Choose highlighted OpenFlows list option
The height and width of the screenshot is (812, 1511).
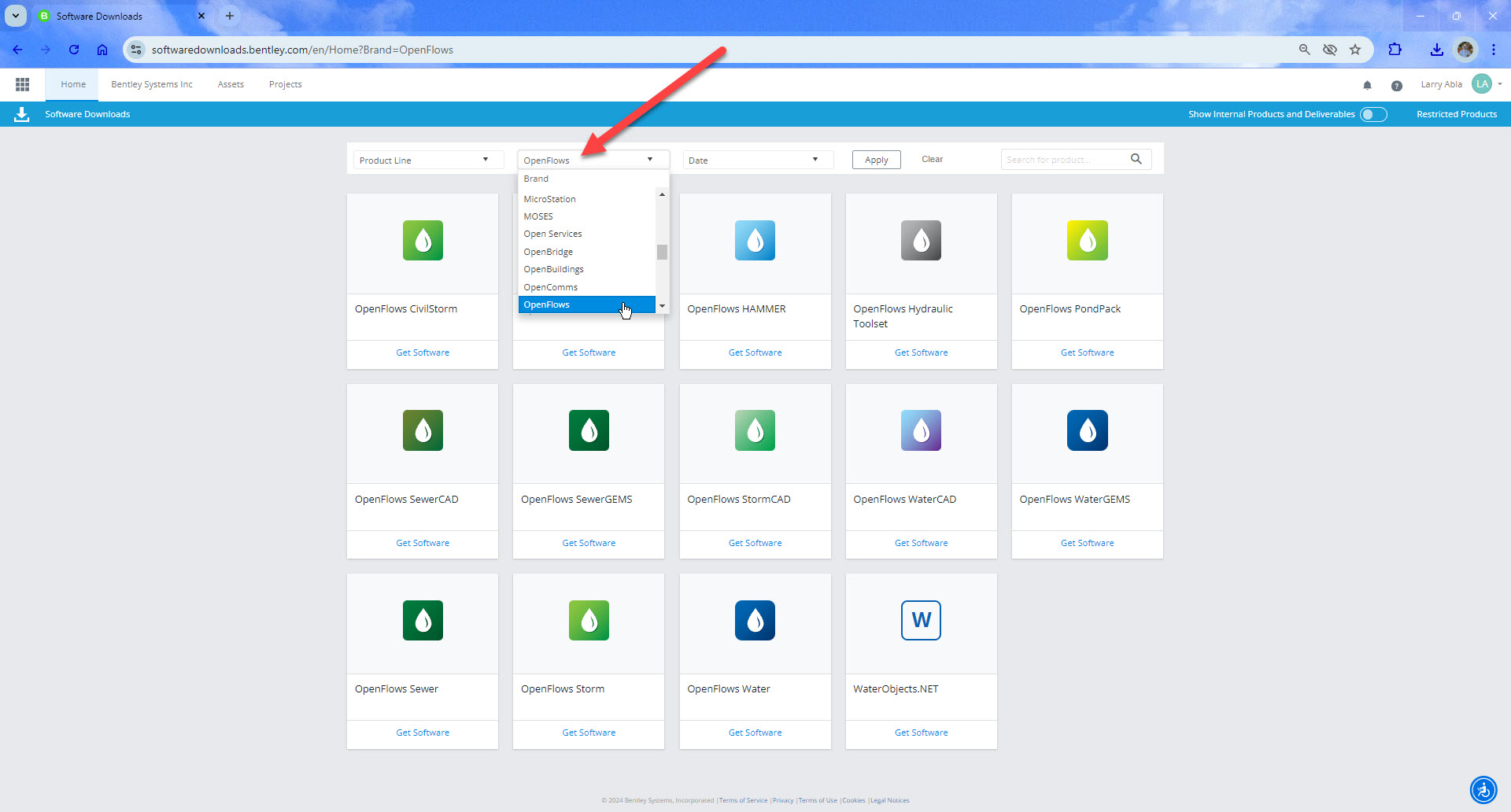point(586,304)
